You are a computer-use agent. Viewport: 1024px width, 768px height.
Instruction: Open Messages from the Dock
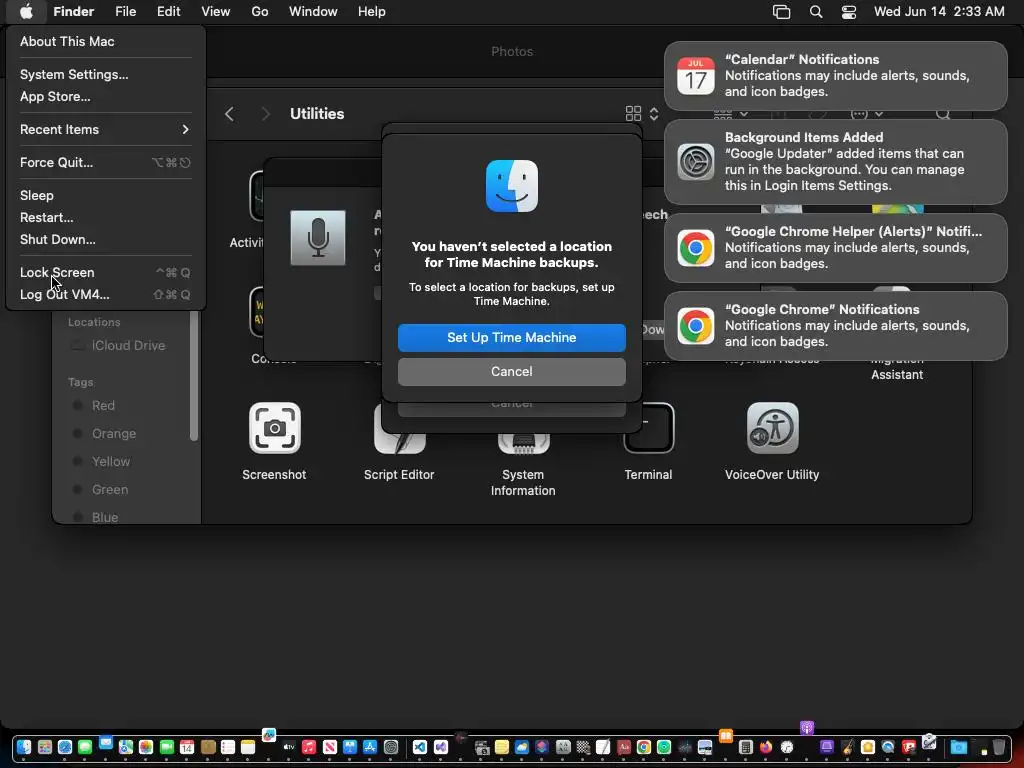[x=85, y=747]
